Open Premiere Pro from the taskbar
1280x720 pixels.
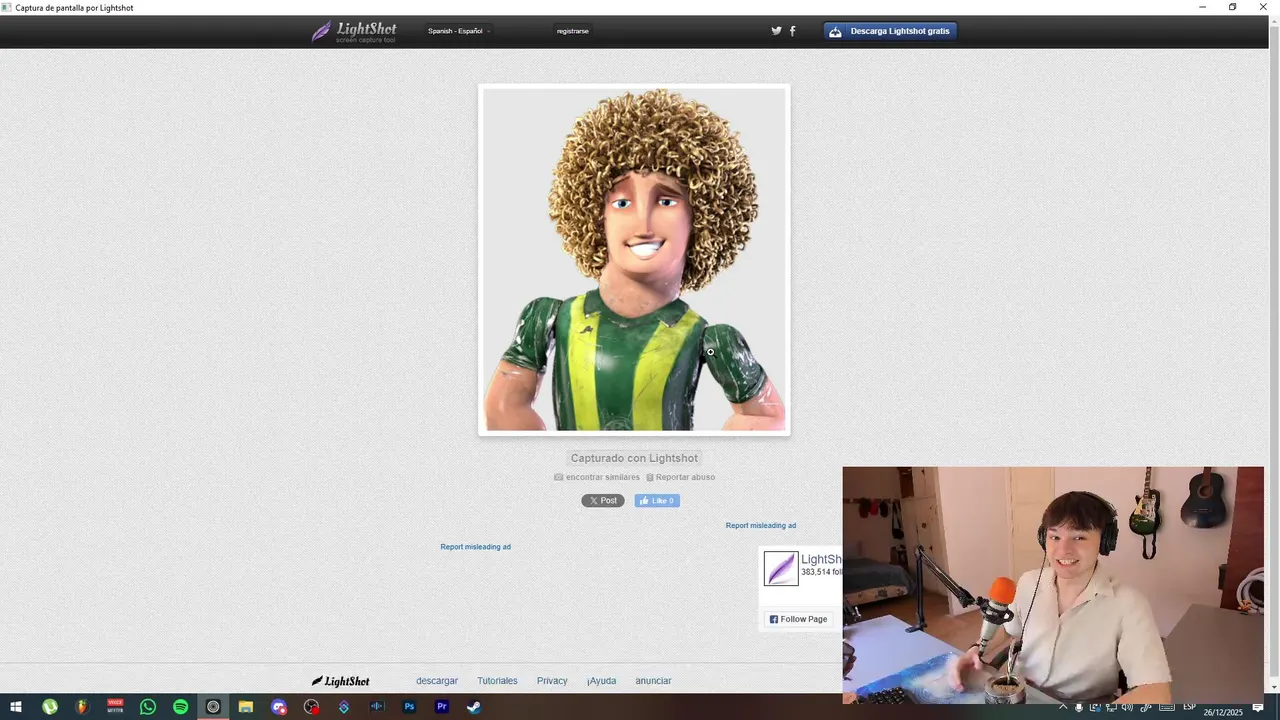(x=442, y=707)
